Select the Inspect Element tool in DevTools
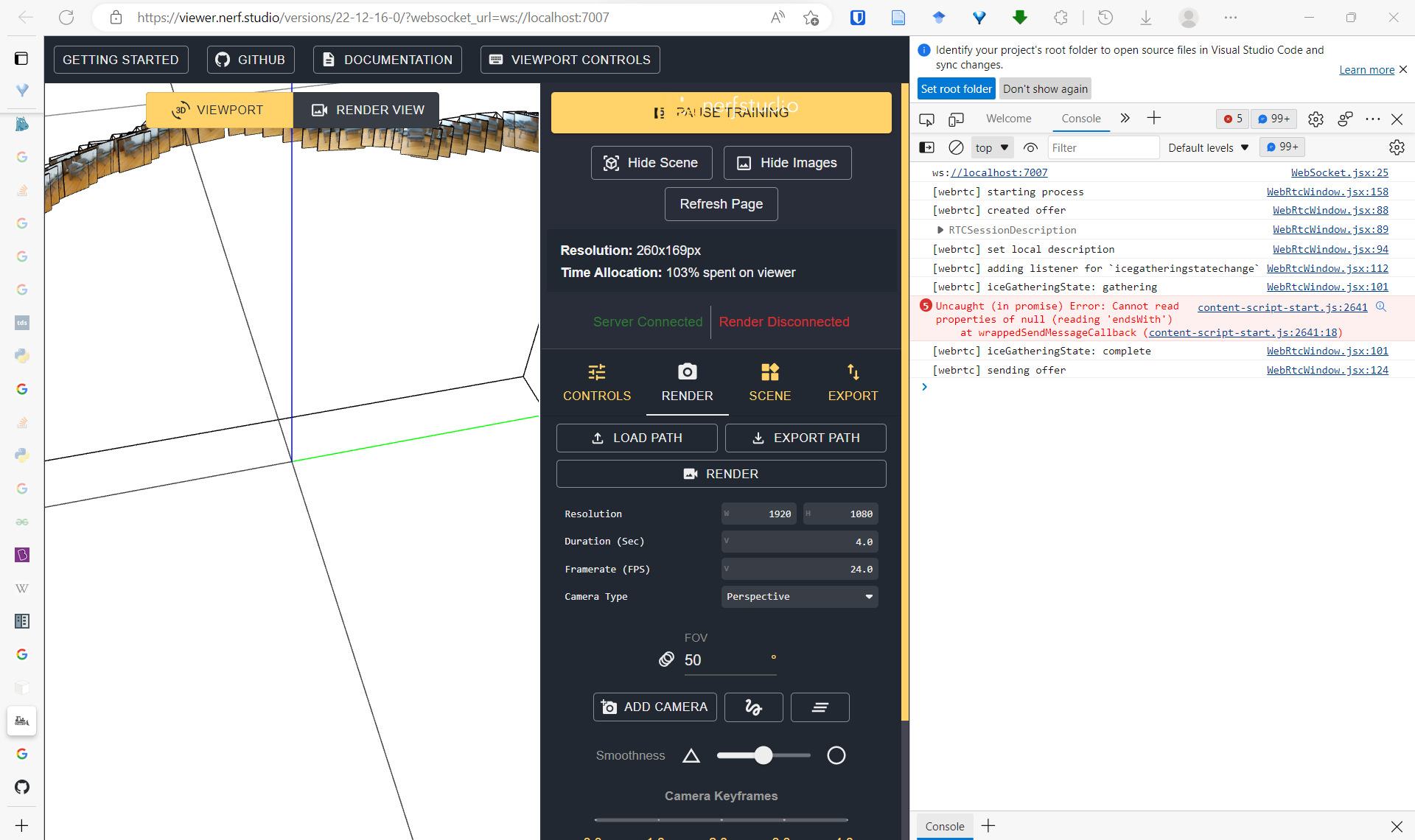The image size is (1415, 840). click(926, 119)
